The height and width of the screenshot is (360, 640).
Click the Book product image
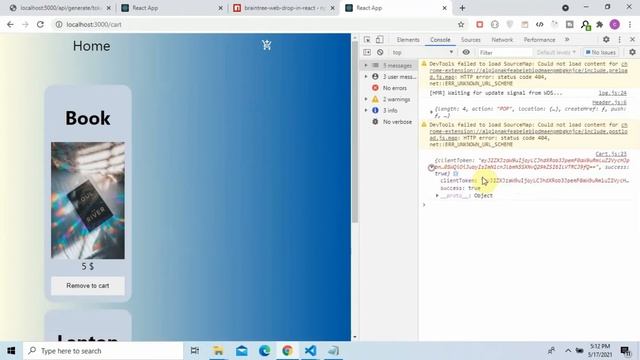[x=88, y=200]
